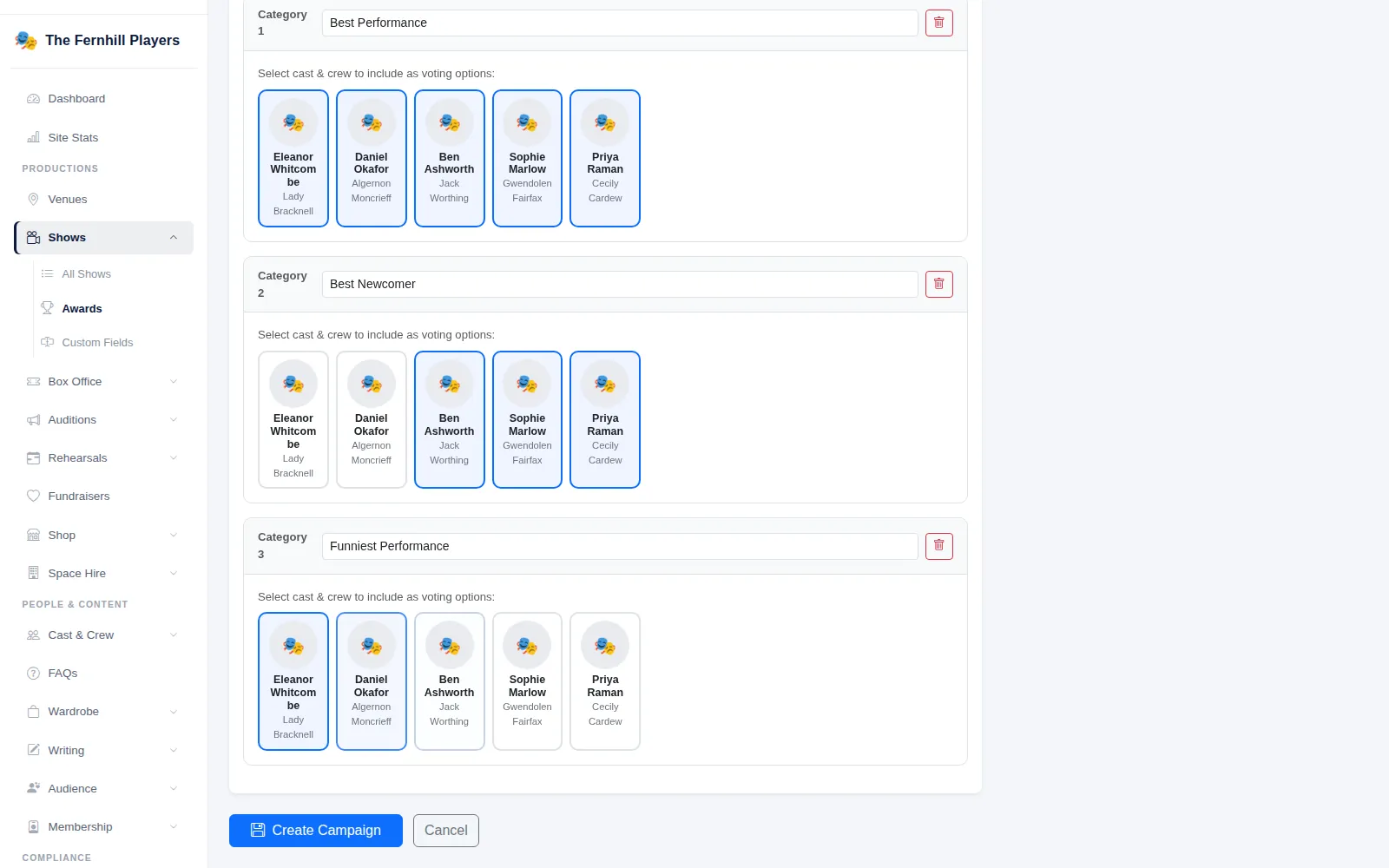Deselect Priya Raman in Best Performance
Image resolution: width=1389 pixels, height=868 pixels.
(605, 158)
